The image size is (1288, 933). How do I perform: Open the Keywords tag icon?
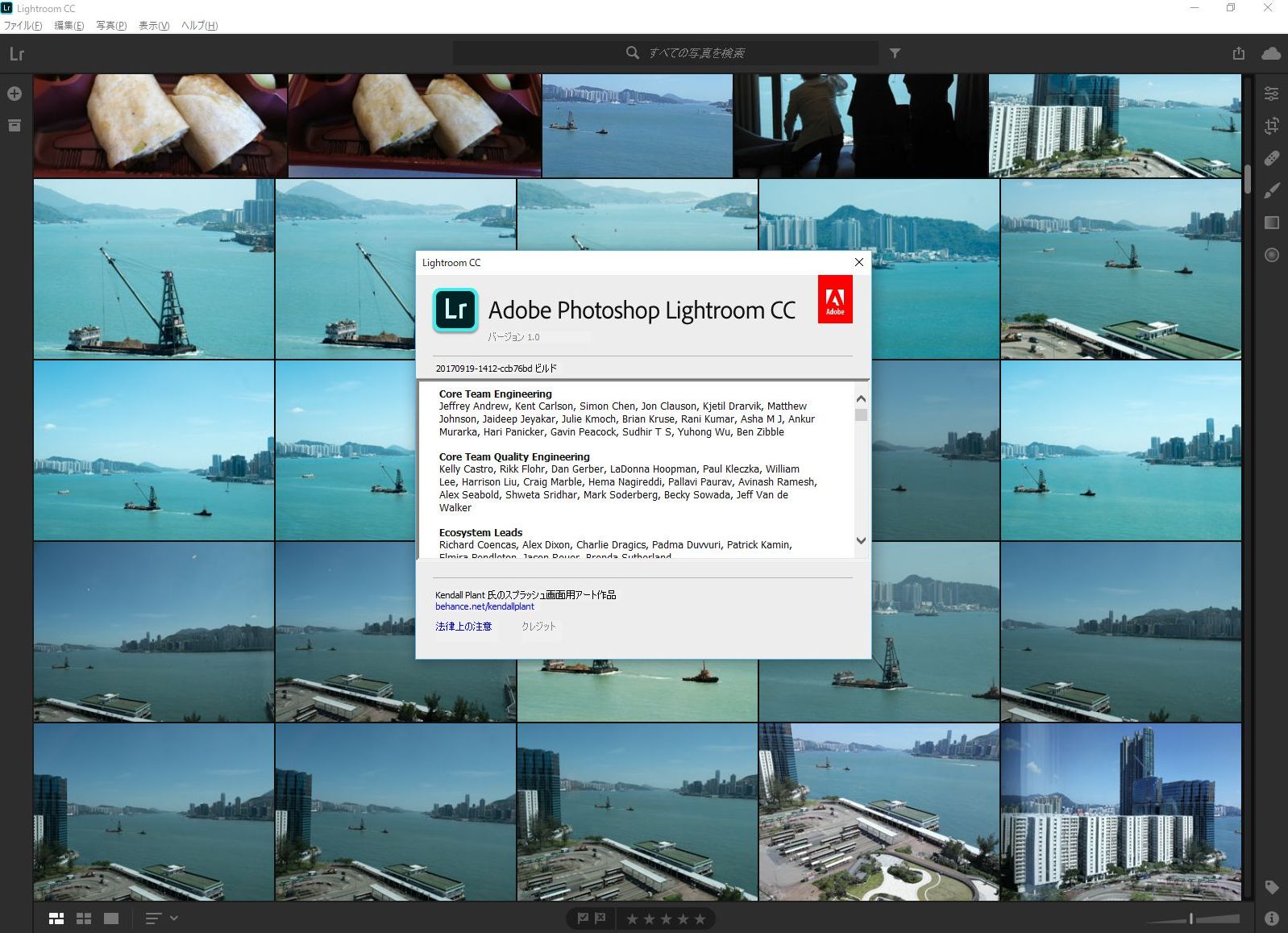[1272, 887]
